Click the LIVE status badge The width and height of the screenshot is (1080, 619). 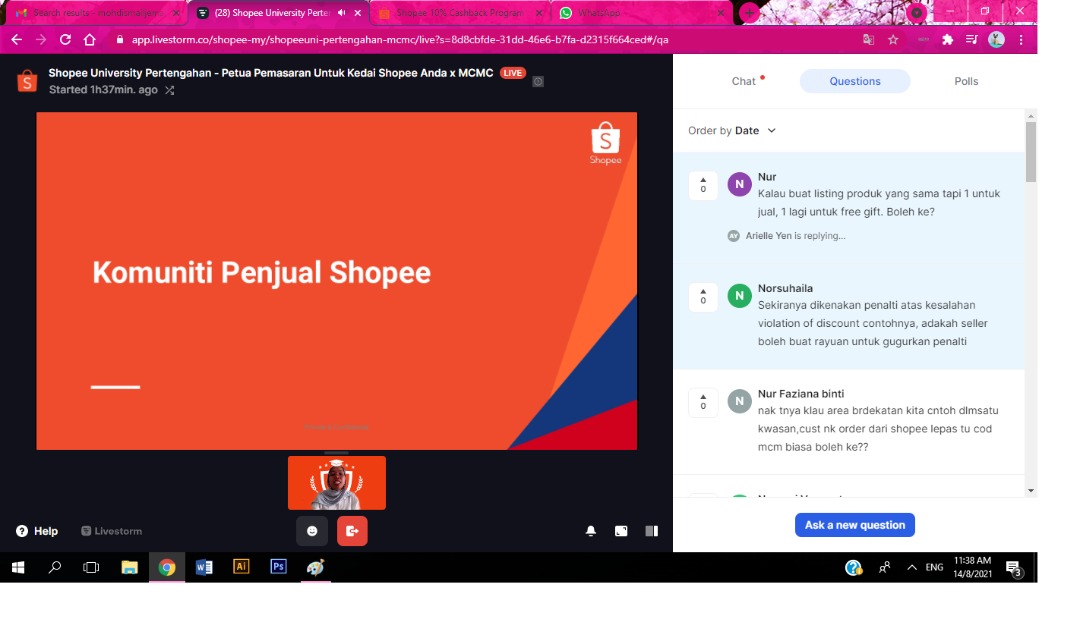pyautogui.click(x=512, y=73)
